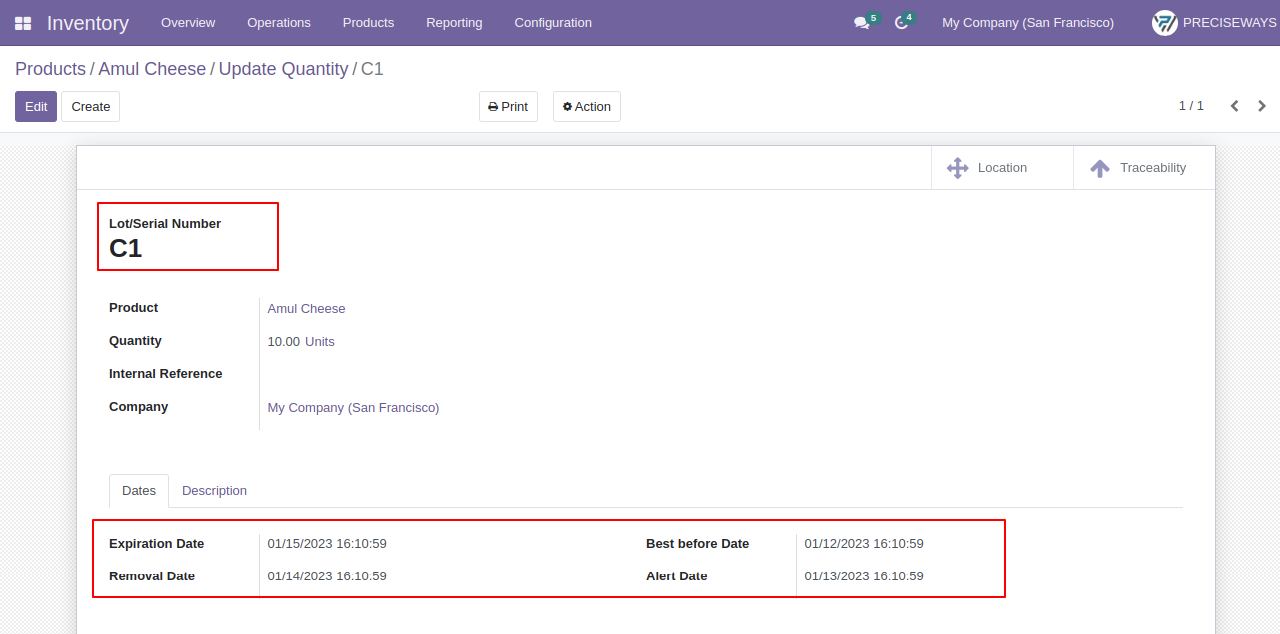Screen dimensions: 1280x634
Task: Open the conversations chat bubble icon
Action: click(861, 23)
